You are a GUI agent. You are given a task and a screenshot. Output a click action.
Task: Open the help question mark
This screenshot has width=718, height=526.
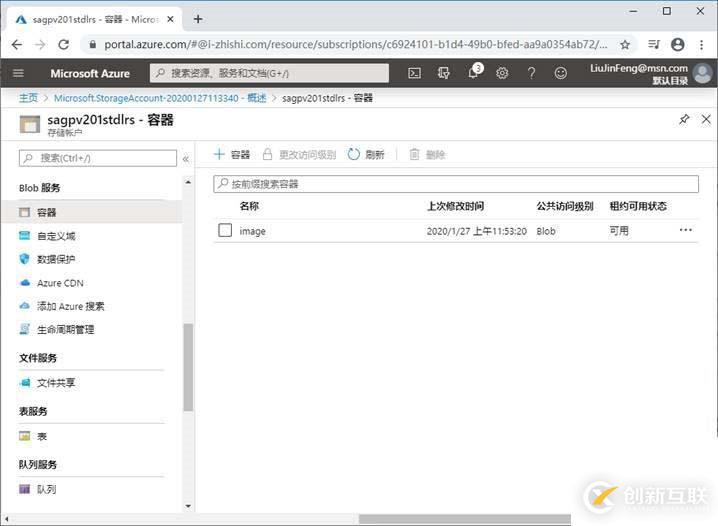point(531,73)
